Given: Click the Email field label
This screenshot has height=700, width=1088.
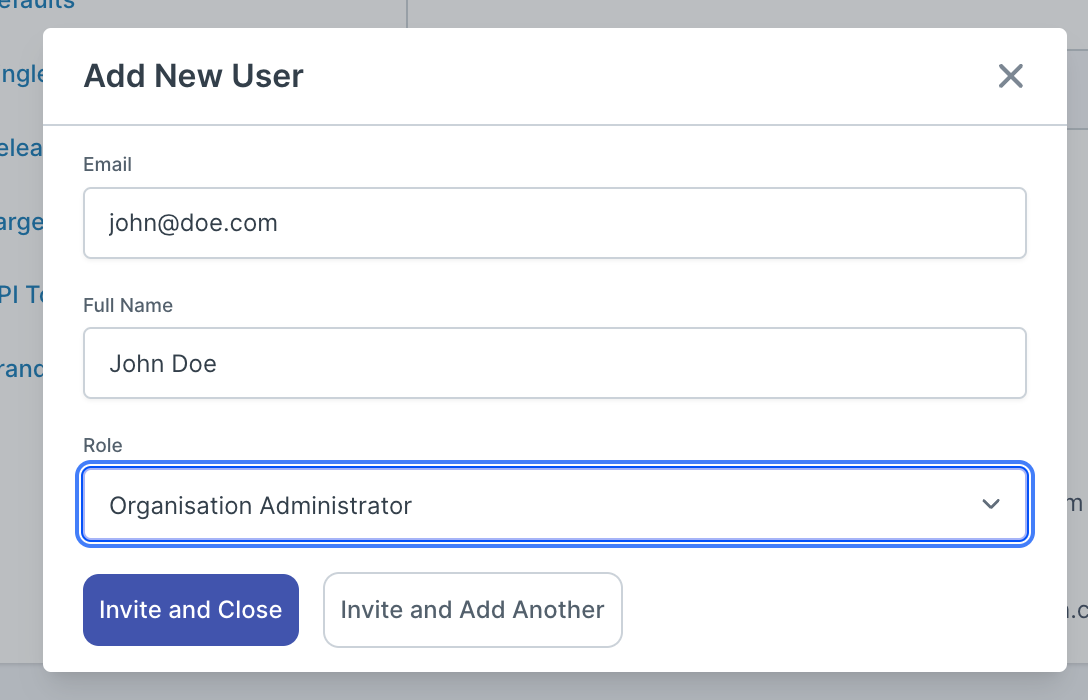Looking at the screenshot, I should coord(107,164).
